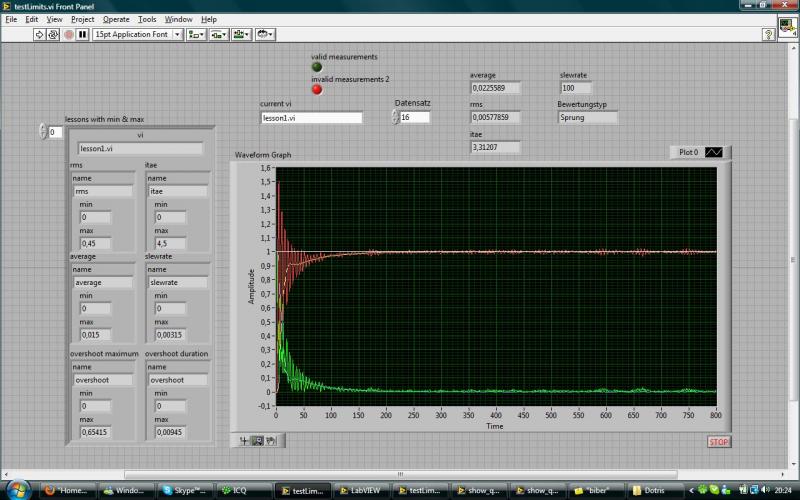Click the Run arrow toolbar button
This screenshot has height=500, width=800.
pos(41,34)
